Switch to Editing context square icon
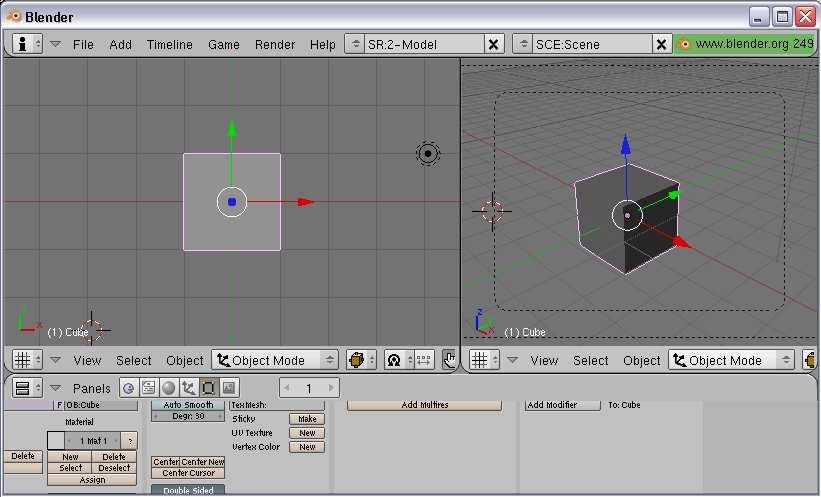The height and width of the screenshot is (497, 821). (208, 388)
